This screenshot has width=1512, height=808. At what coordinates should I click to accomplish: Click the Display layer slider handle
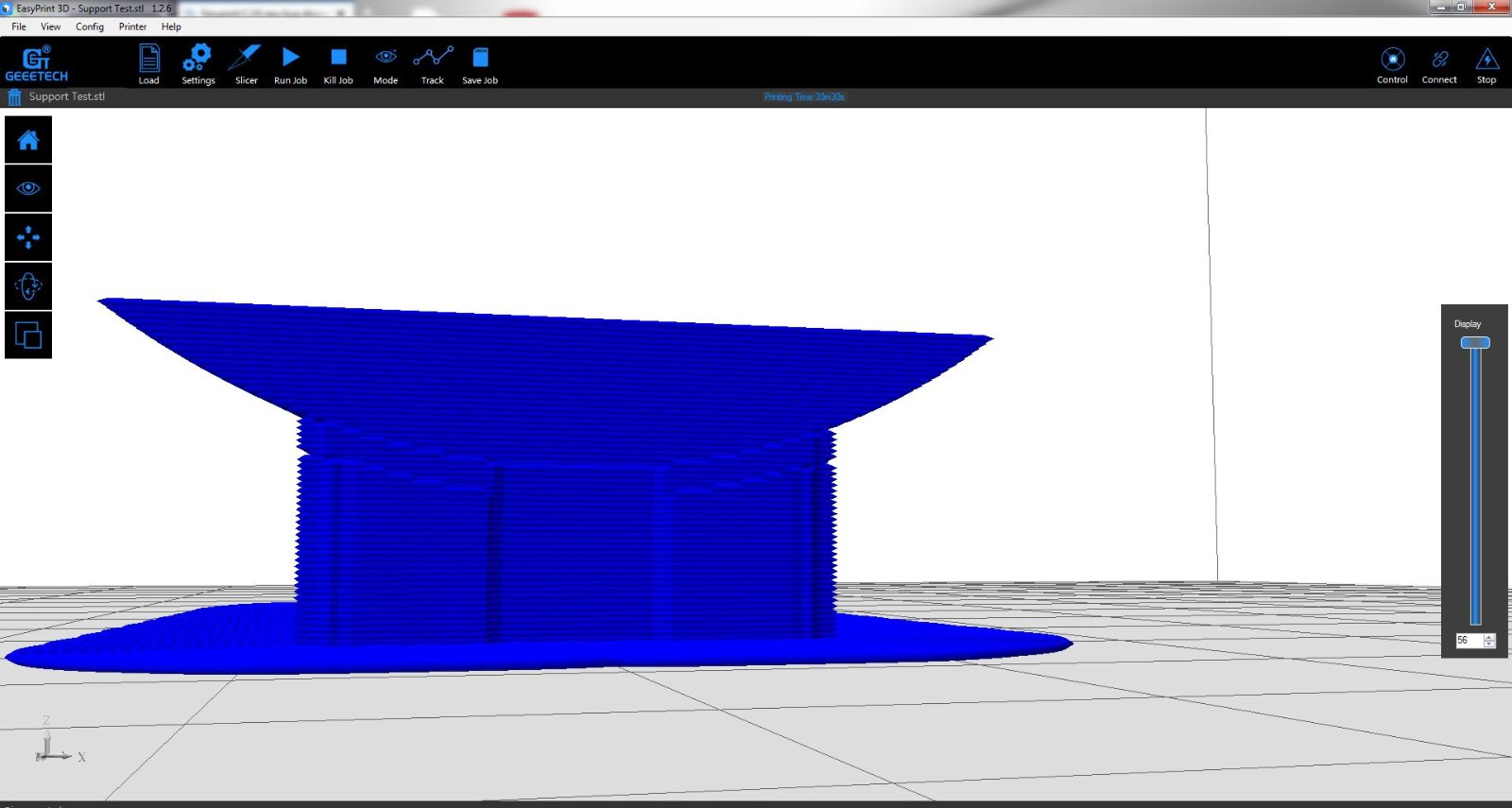coord(1475,343)
